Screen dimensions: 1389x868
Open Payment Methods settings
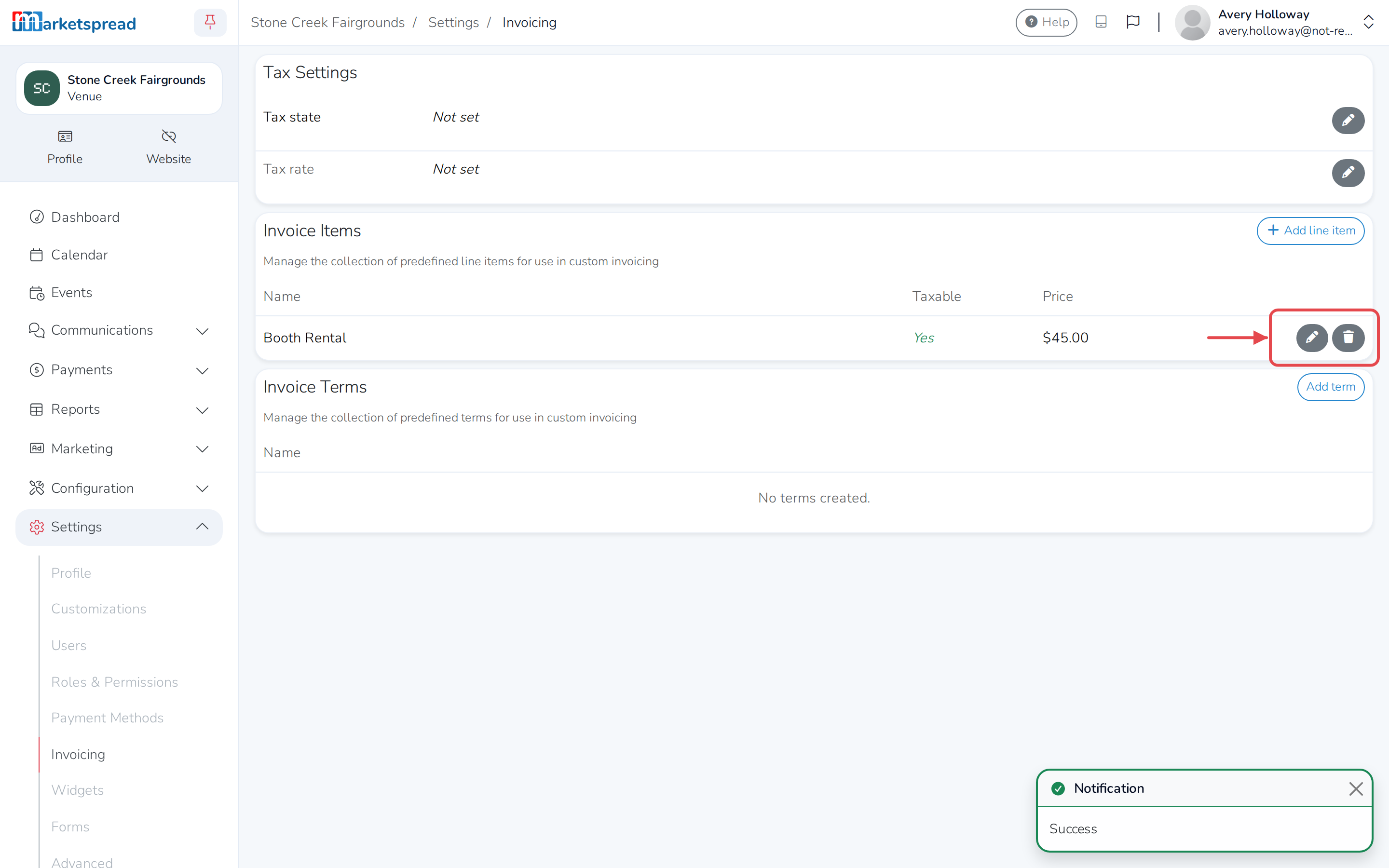108,718
